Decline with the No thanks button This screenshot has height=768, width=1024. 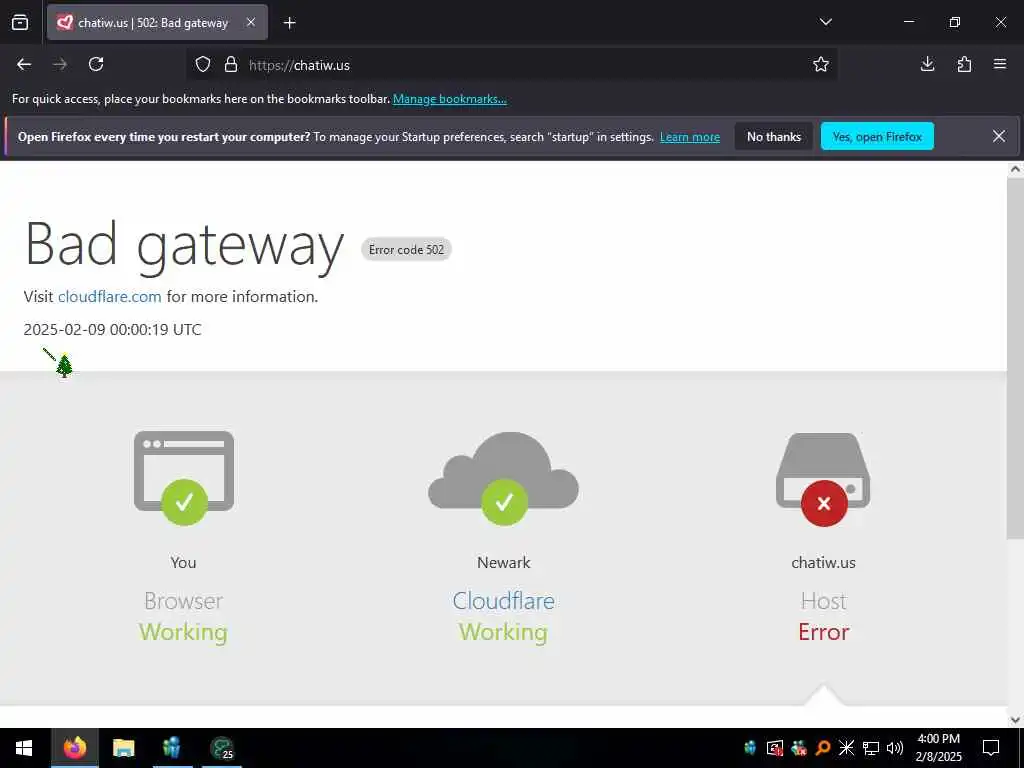774,136
